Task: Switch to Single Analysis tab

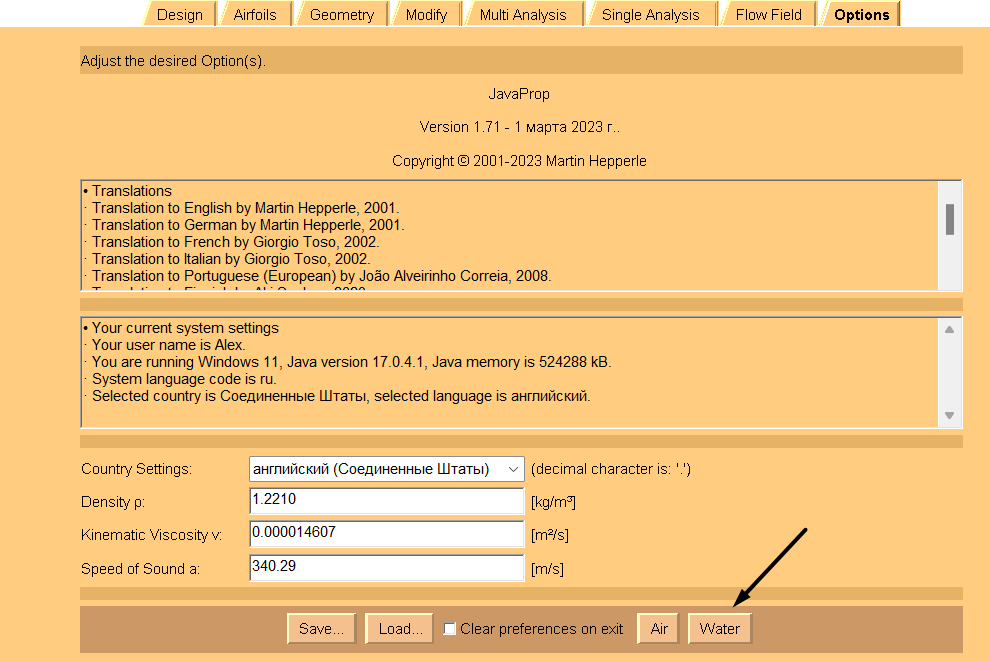Action: coord(651,15)
